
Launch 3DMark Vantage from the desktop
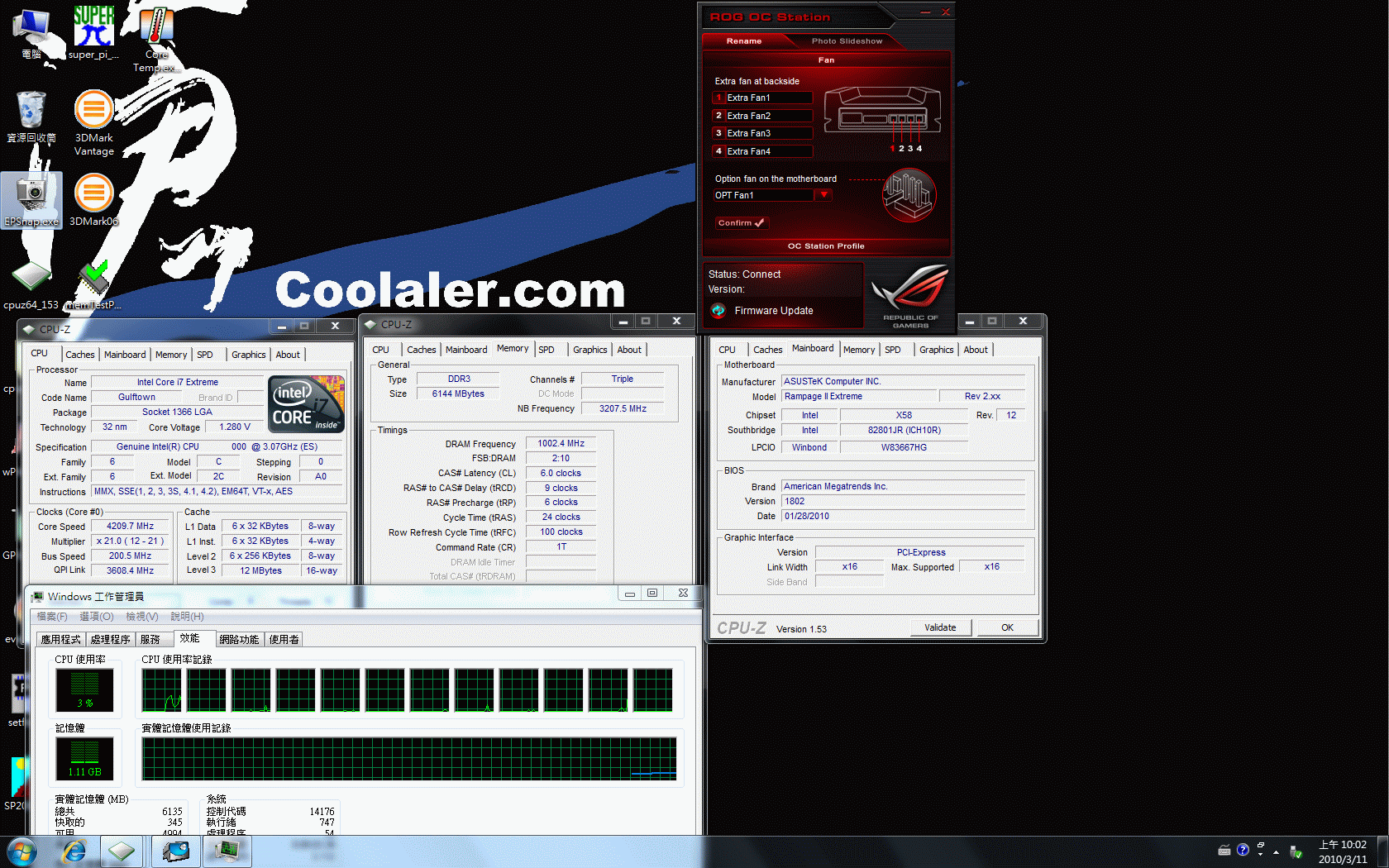[94, 123]
